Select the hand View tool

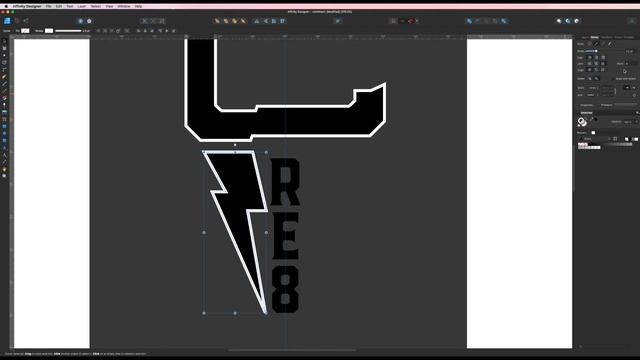(x=4, y=169)
